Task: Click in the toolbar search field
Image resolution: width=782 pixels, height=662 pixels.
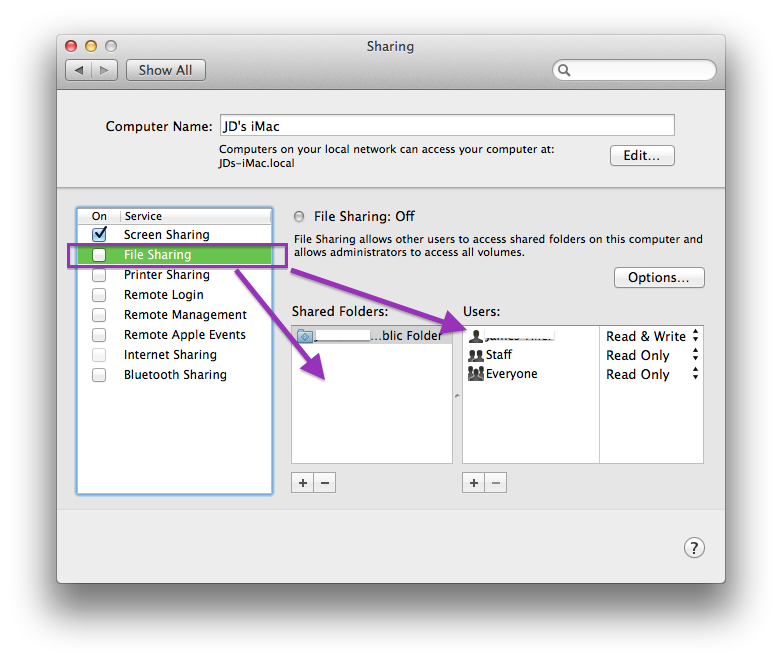Action: 634,70
